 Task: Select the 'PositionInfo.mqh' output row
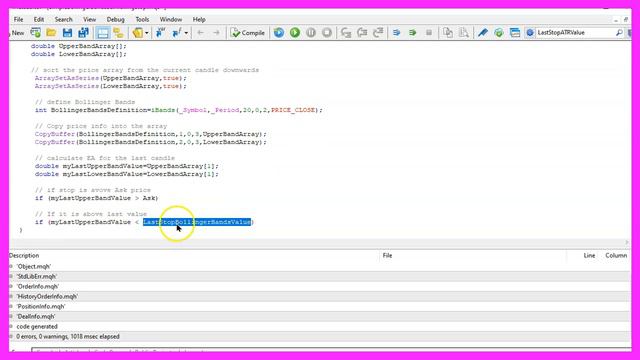pyautogui.click(x=320, y=307)
